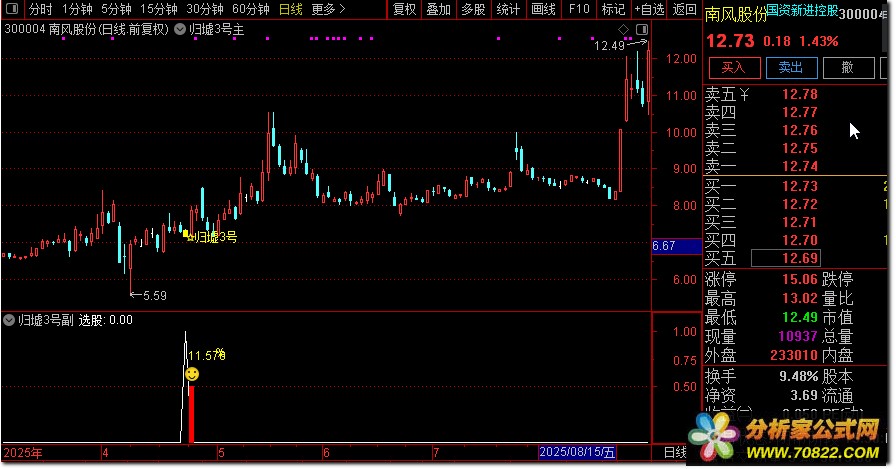896x469 pixels.
Task: Select the 15分钟 period tab
Action: [x=158, y=9]
